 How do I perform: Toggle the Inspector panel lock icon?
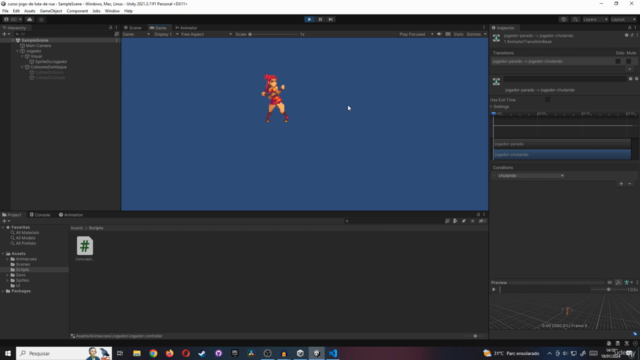(629, 28)
